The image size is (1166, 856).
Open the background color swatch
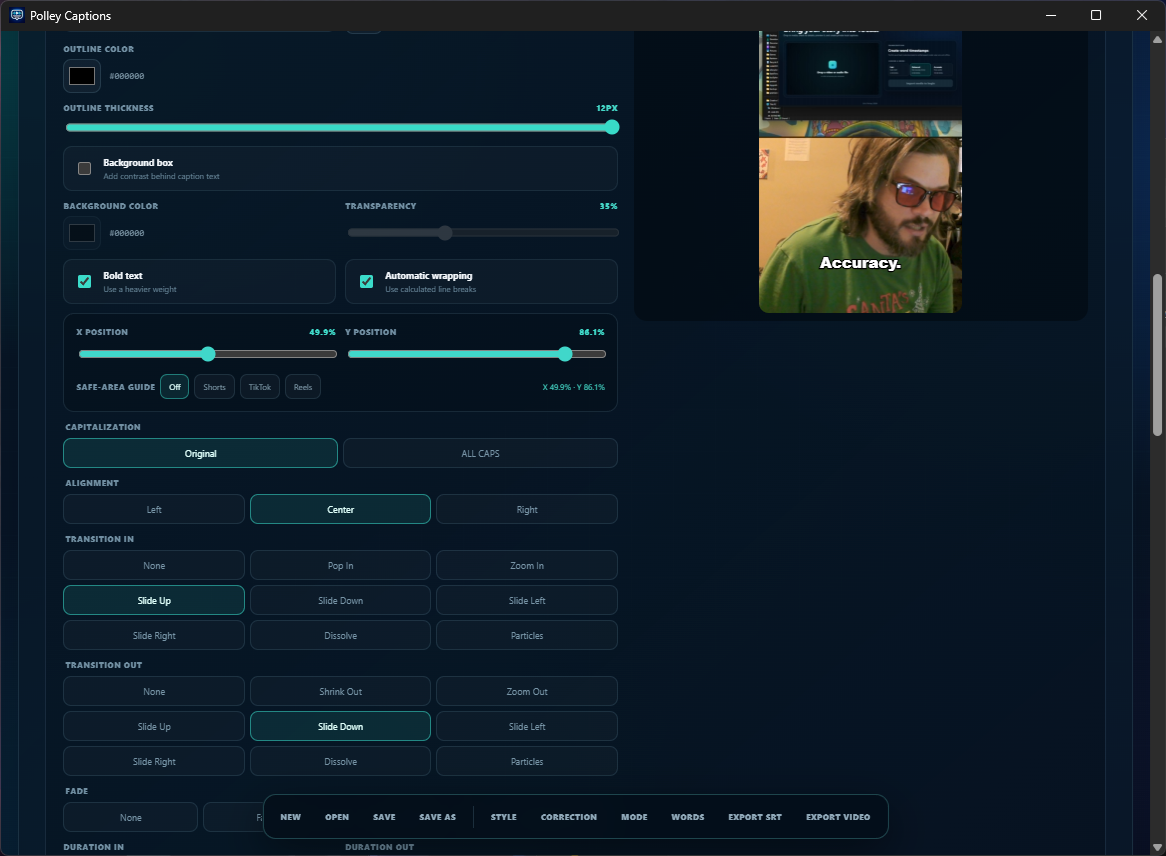pyautogui.click(x=82, y=233)
